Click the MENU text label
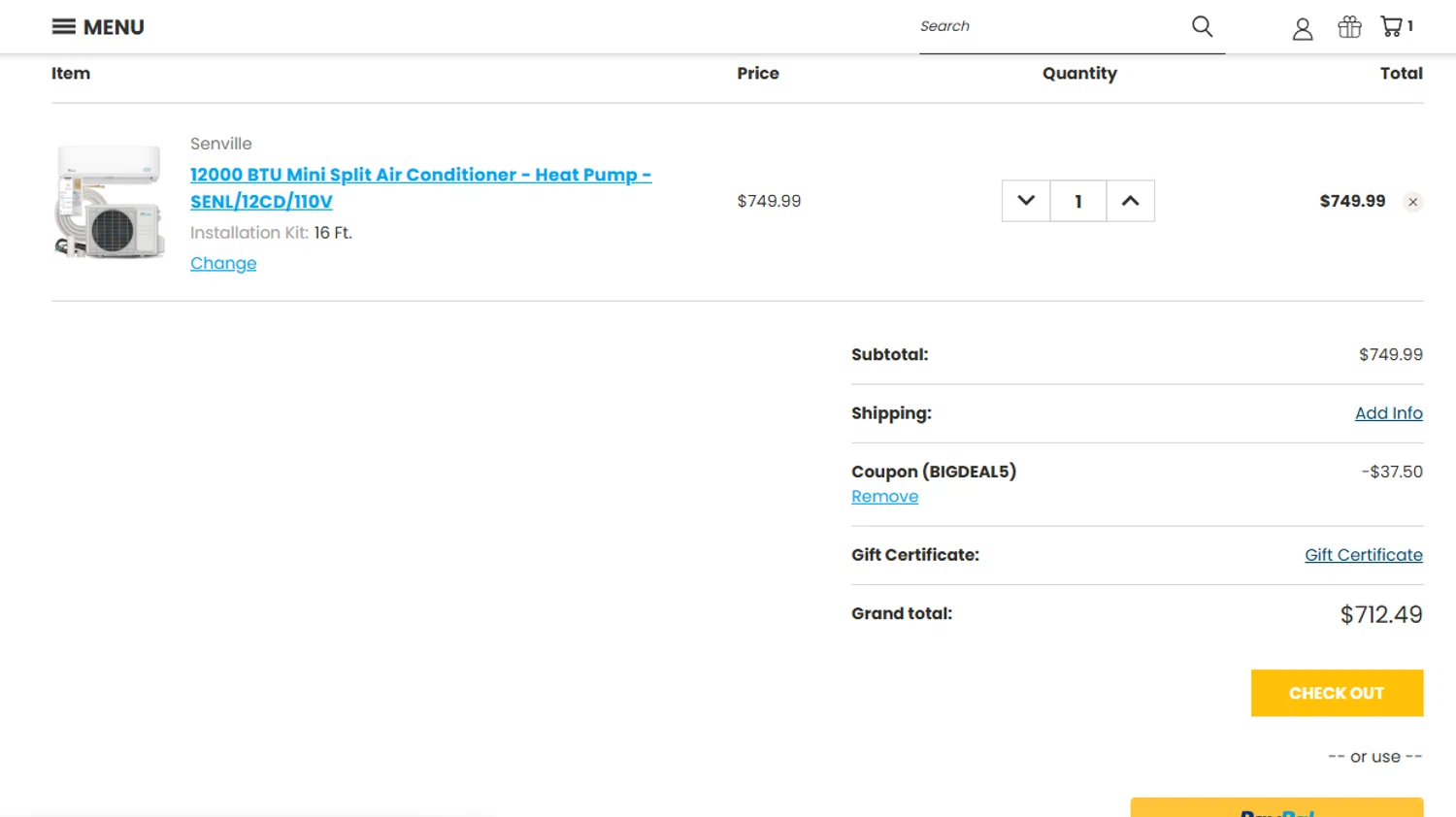The height and width of the screenshot is (817, 1456). coord(114,27)
